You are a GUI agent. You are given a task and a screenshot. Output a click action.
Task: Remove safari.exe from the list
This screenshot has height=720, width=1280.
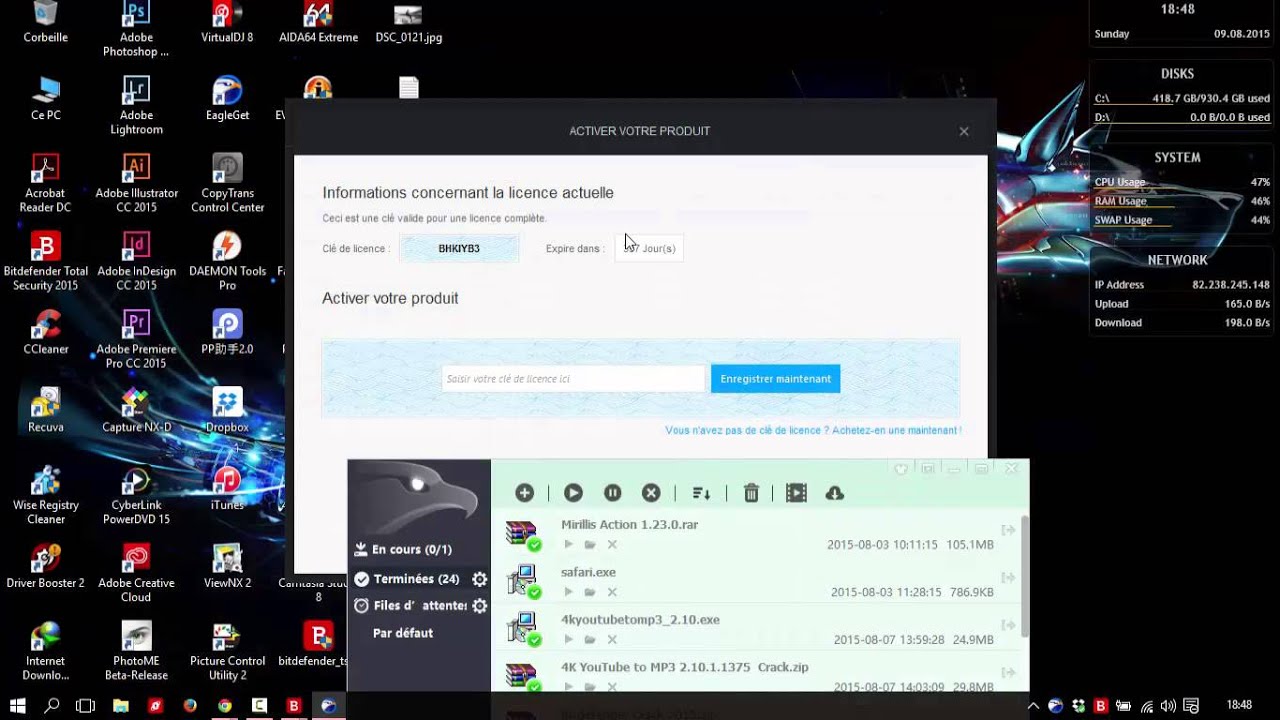coord(612,593)
